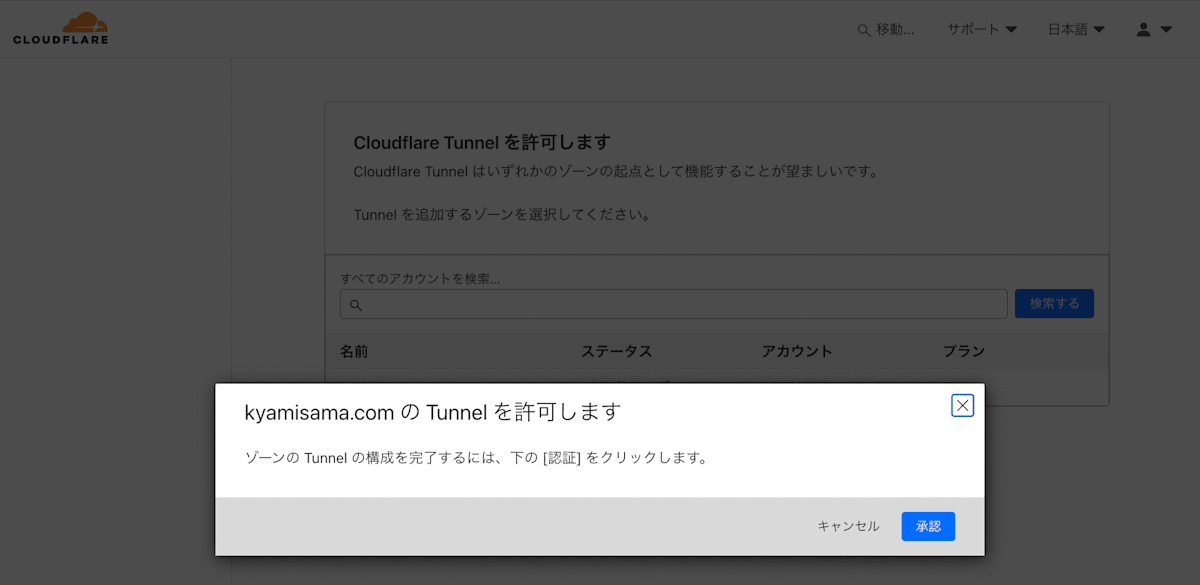Open the 日本語 language dropdown
The width and height of the screenshot is (1200, 585).
[x=1076, y=30]
